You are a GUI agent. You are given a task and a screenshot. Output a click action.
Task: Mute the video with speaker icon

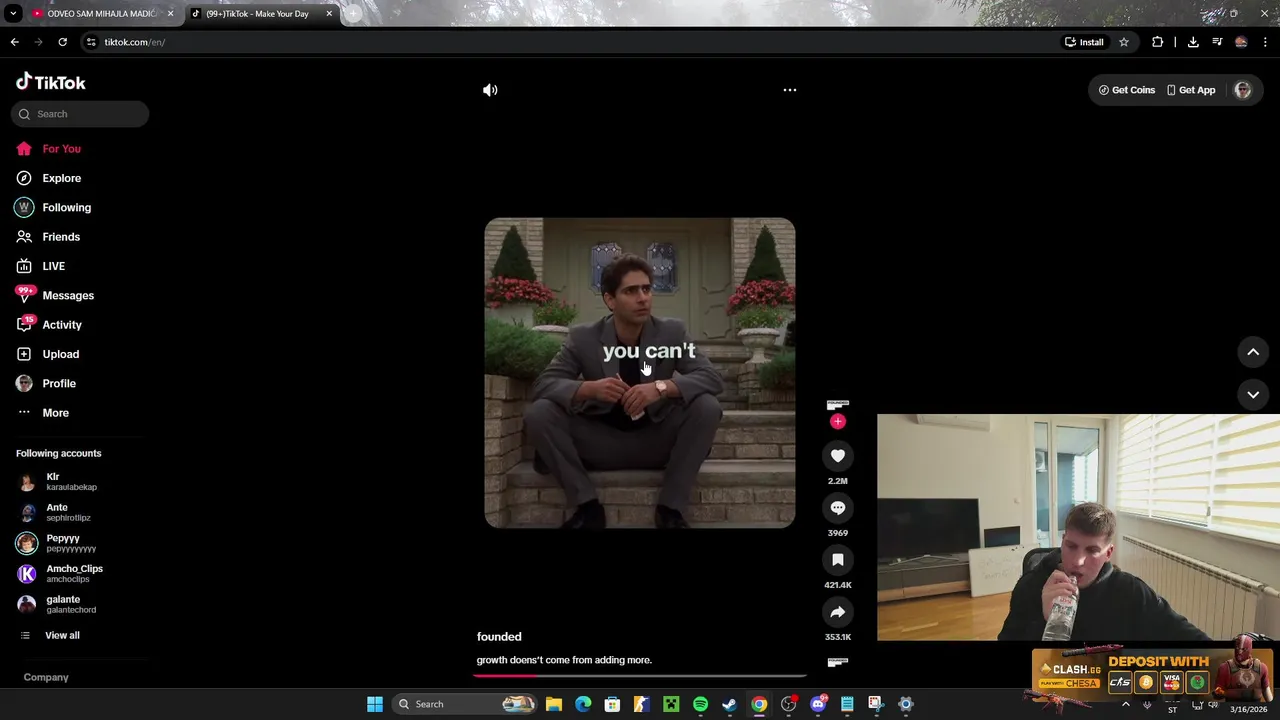(x=490, y=90)
